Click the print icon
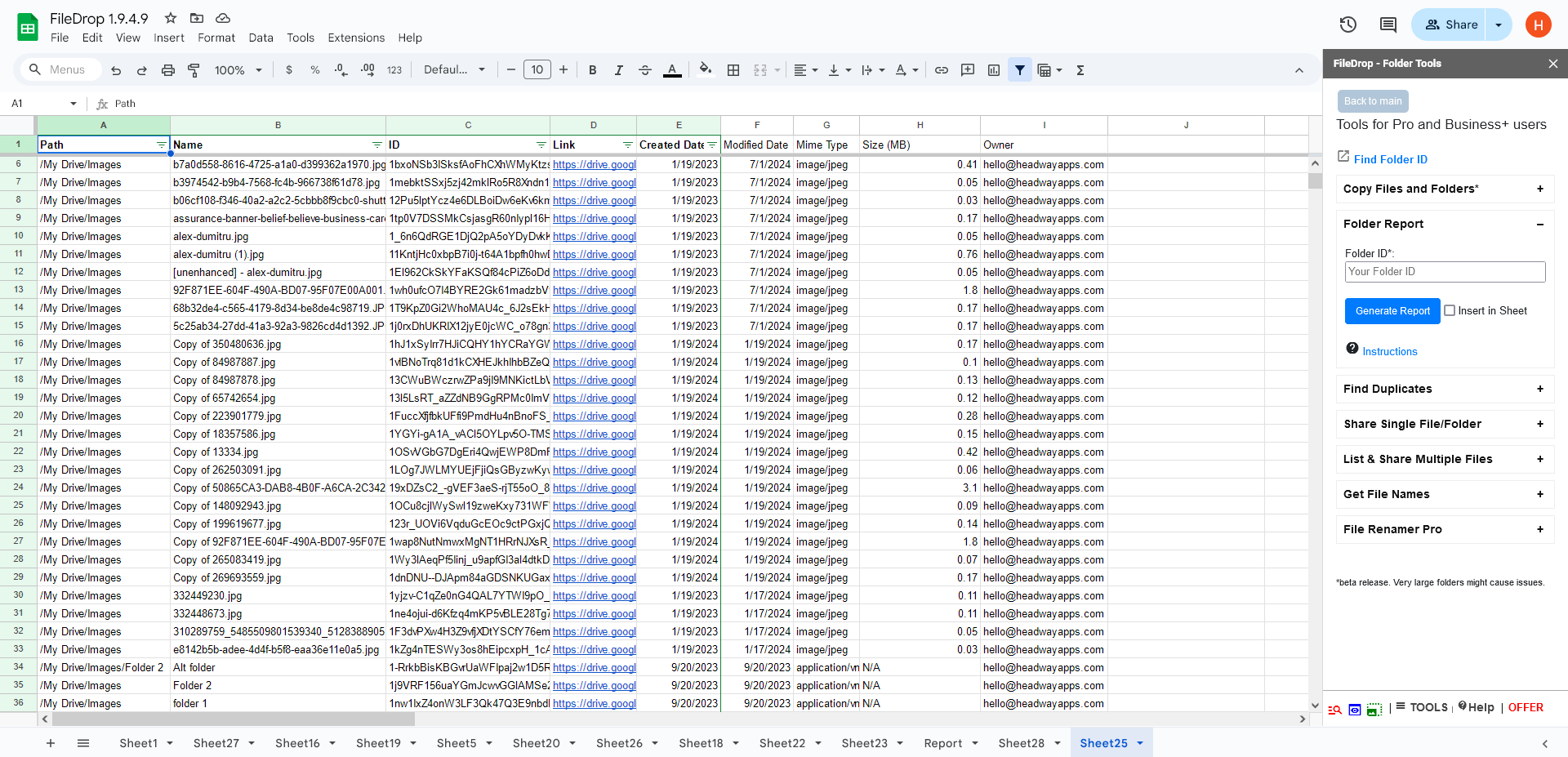 click(x=168, y=70)
